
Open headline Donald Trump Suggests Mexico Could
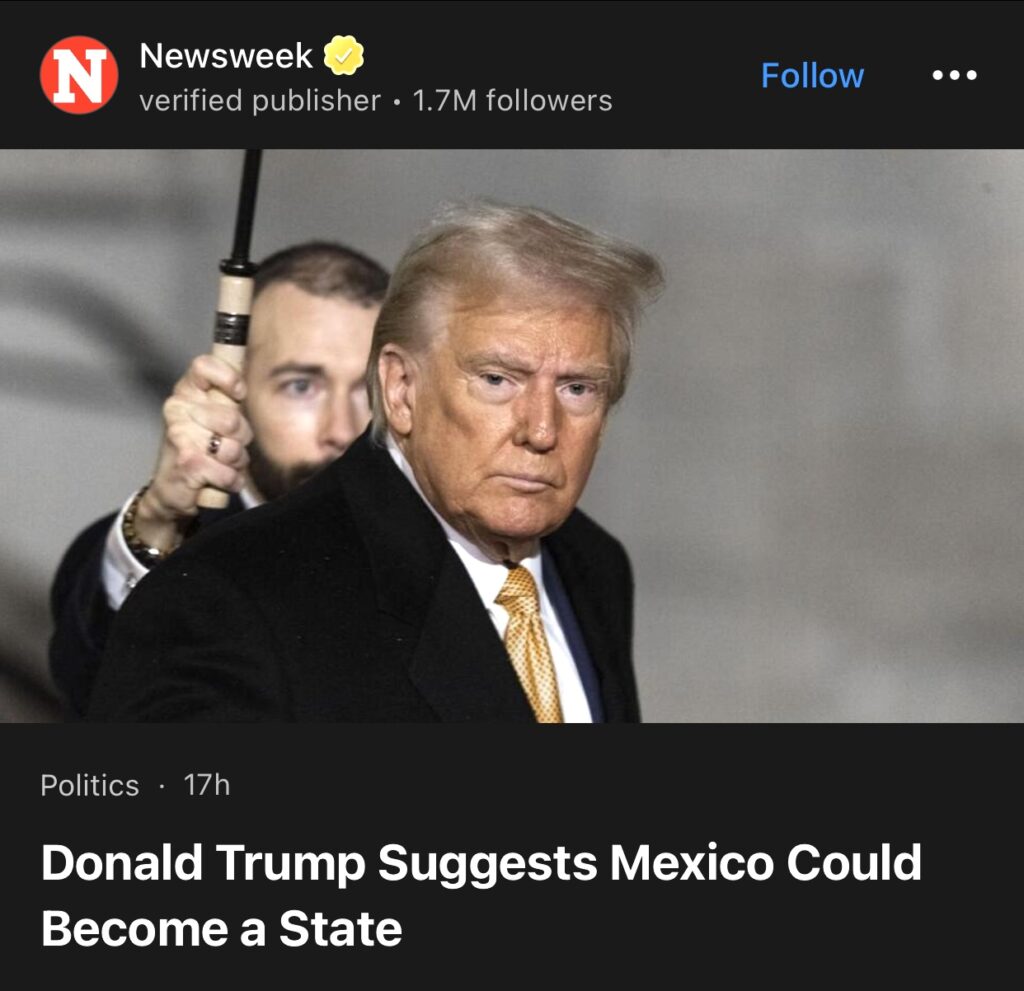pos(481,863)
